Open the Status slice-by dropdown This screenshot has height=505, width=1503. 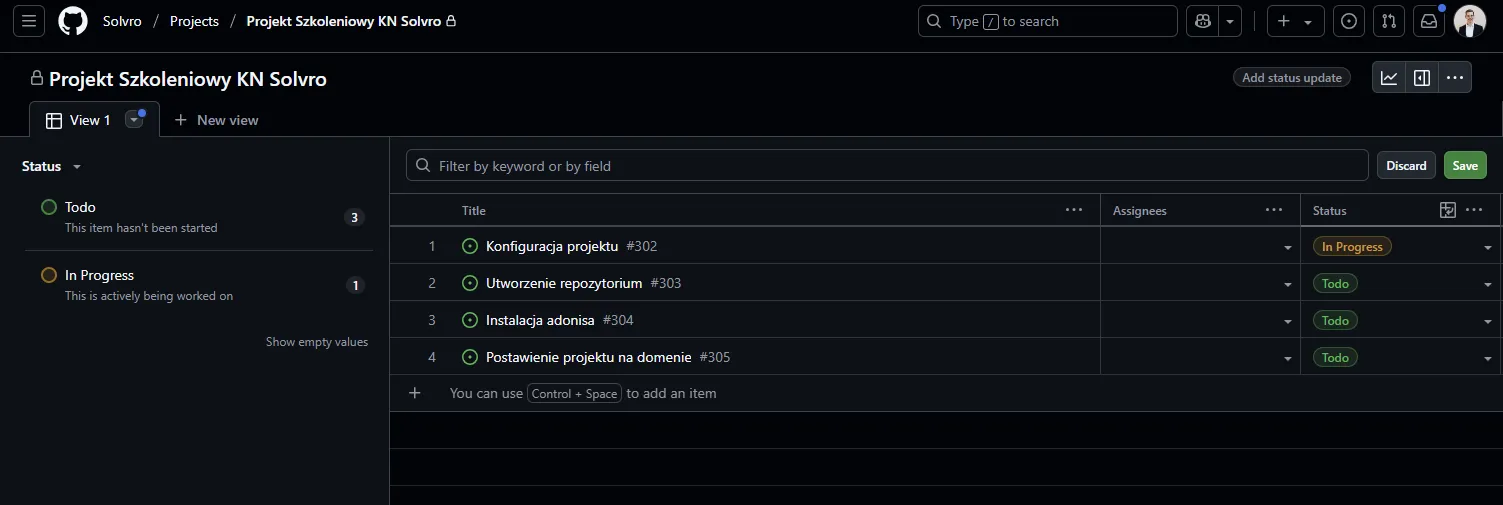coord(51,167)
